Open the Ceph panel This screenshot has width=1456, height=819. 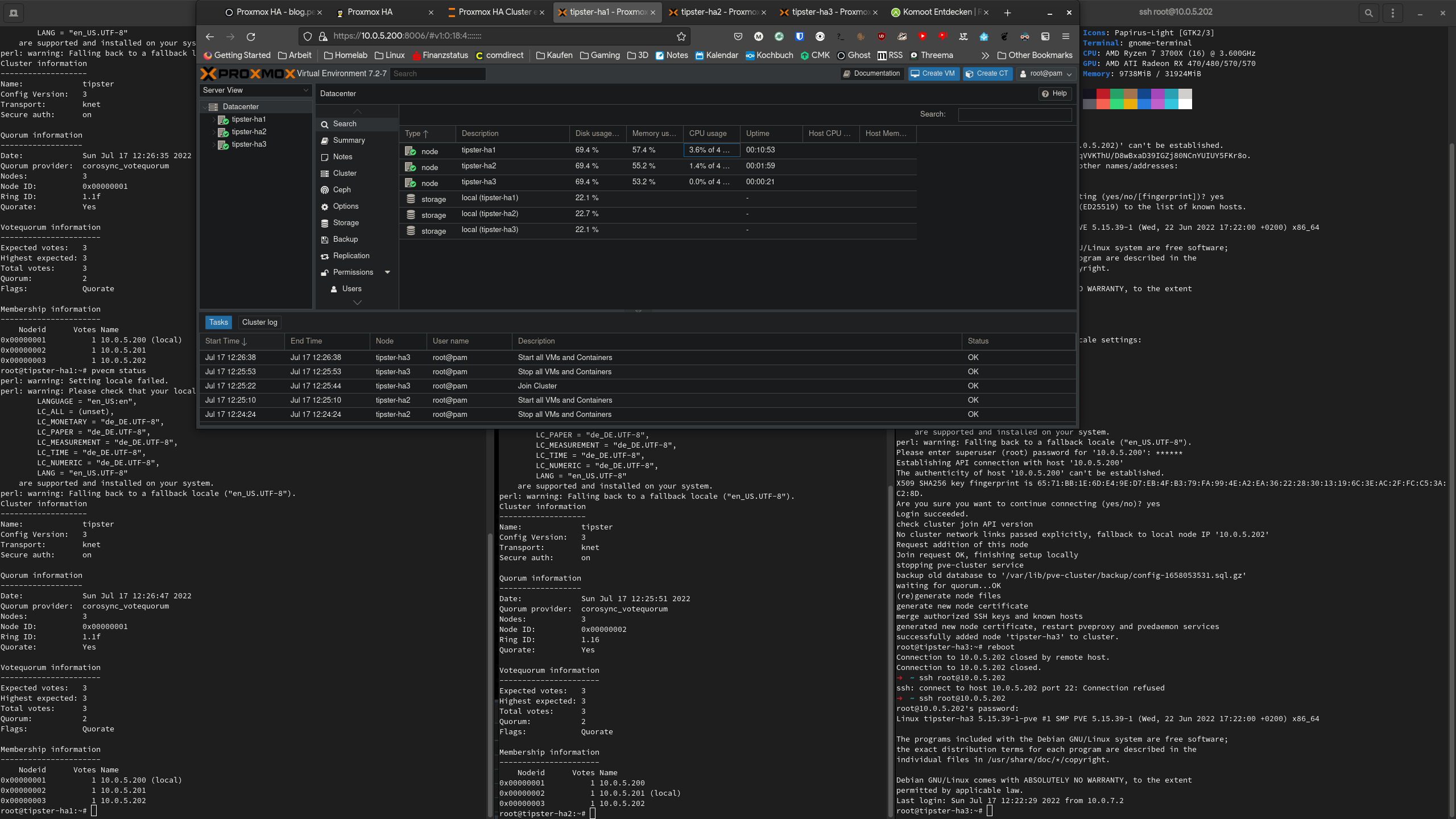point(356,190)
